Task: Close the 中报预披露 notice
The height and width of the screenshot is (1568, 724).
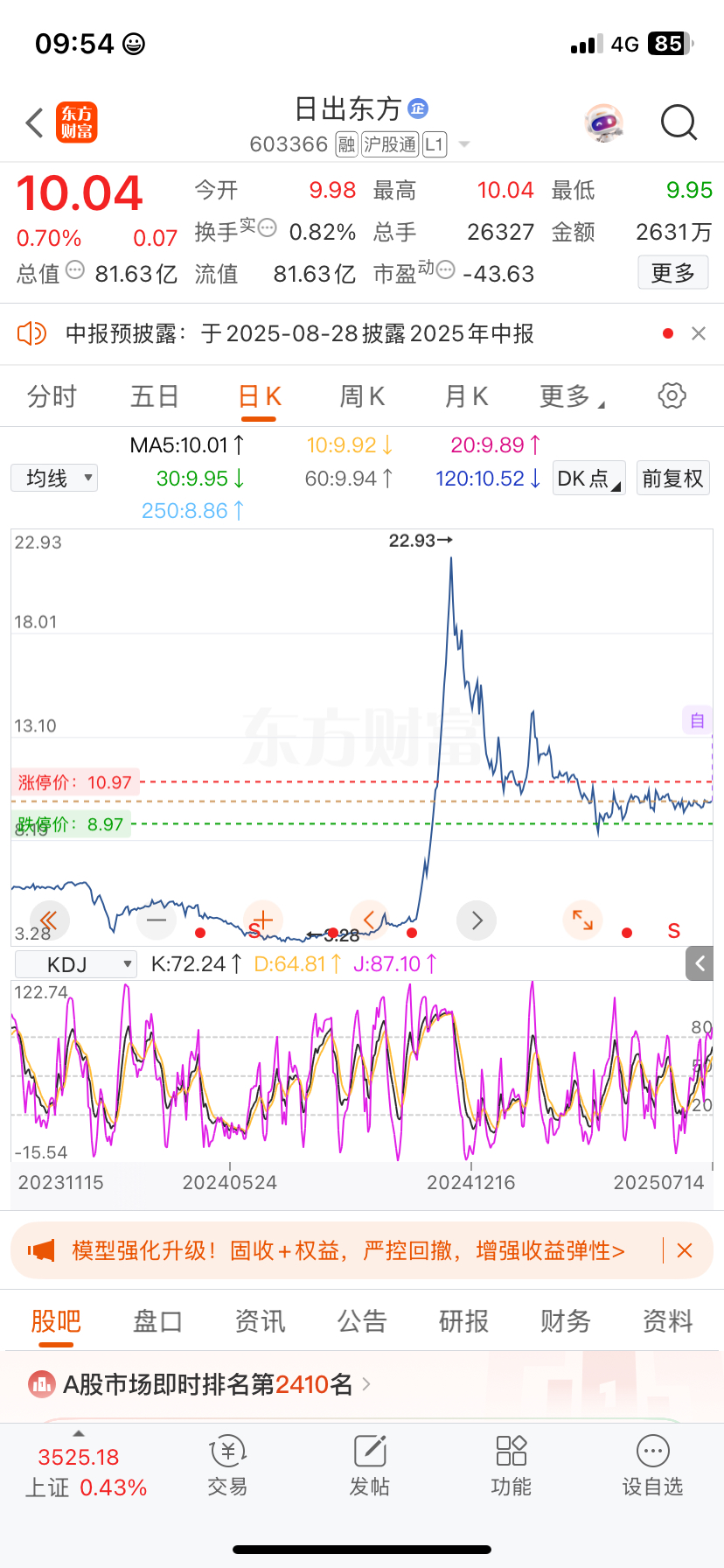Action: [x=699, y=333]
